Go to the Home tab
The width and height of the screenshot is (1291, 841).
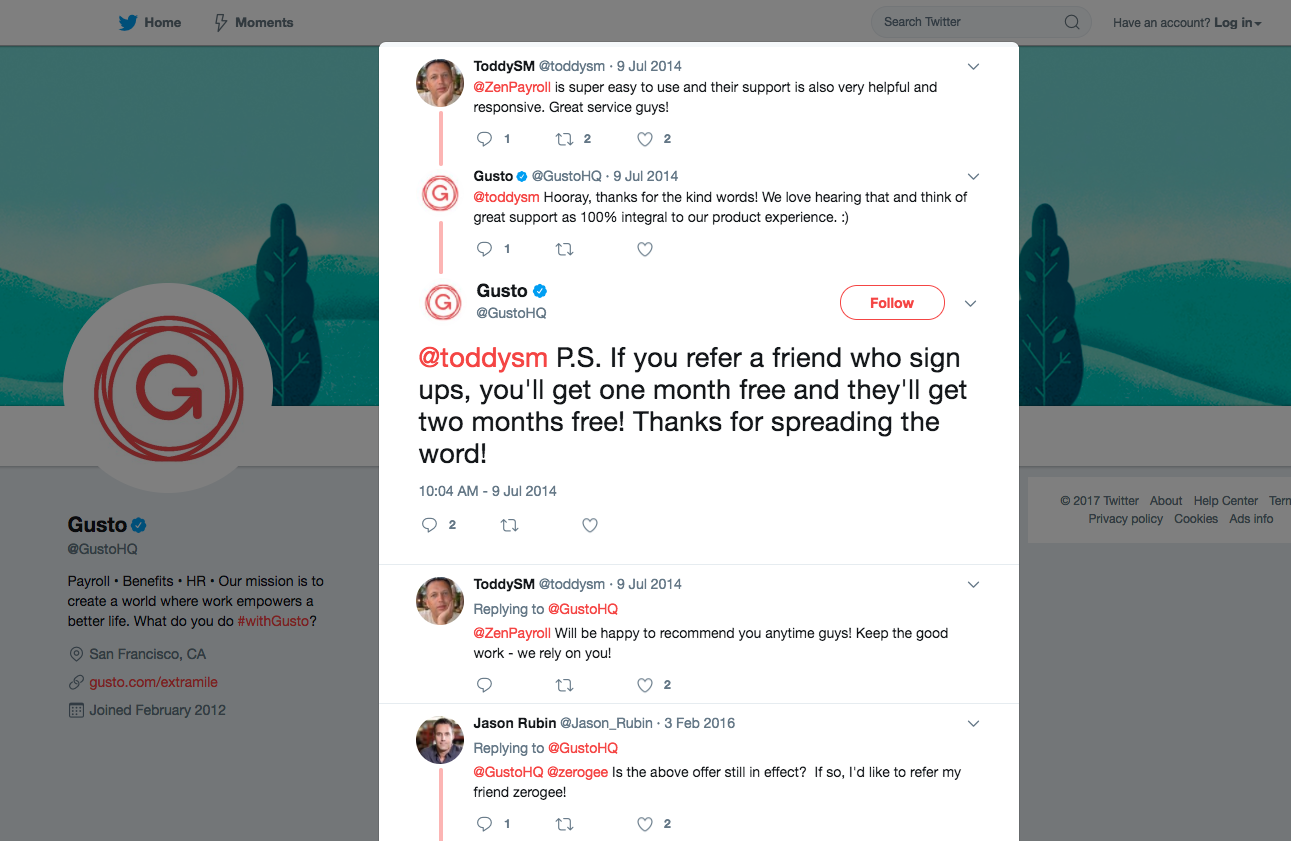162,22
